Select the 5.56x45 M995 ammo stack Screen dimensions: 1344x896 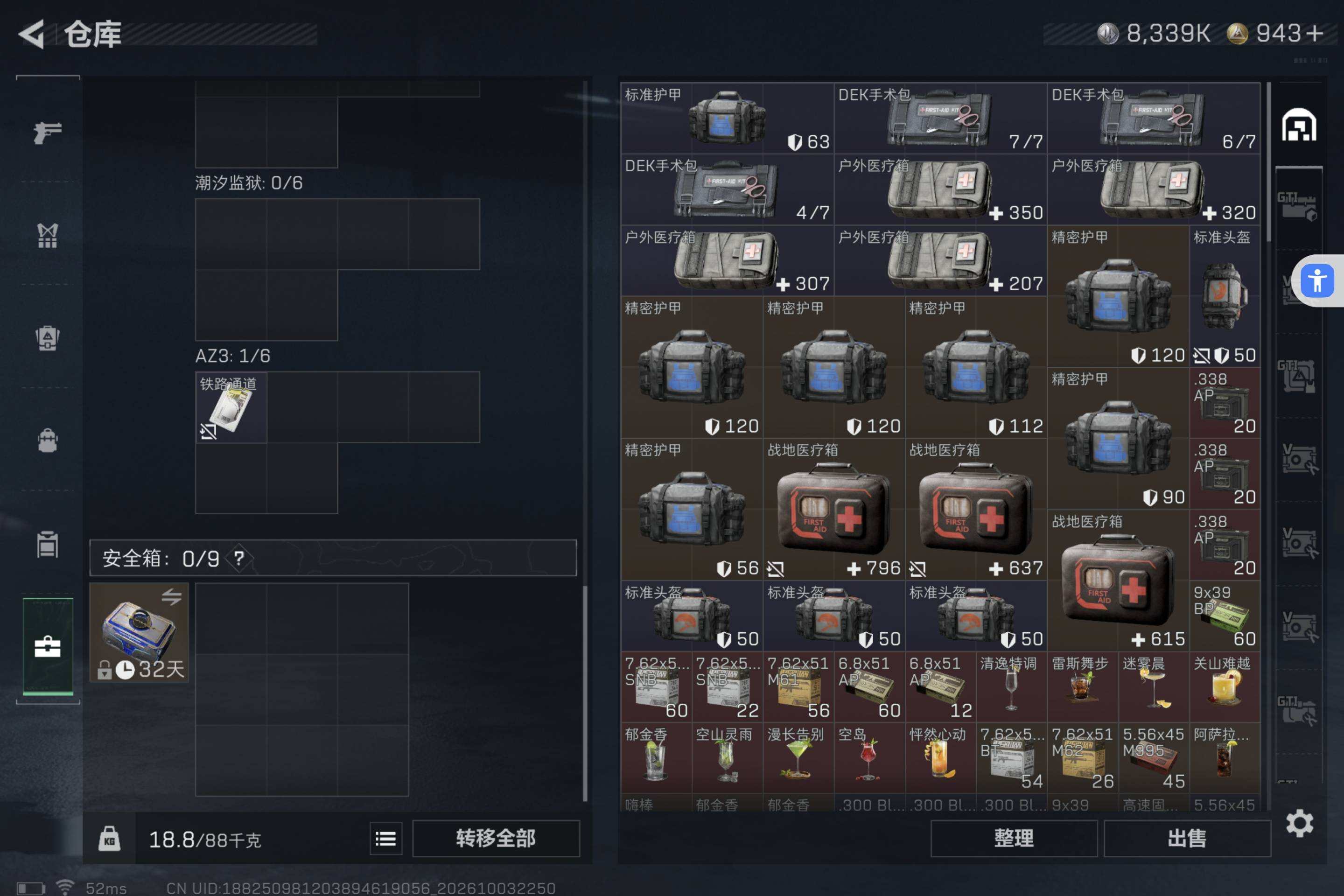click(x=1154, y=758)
